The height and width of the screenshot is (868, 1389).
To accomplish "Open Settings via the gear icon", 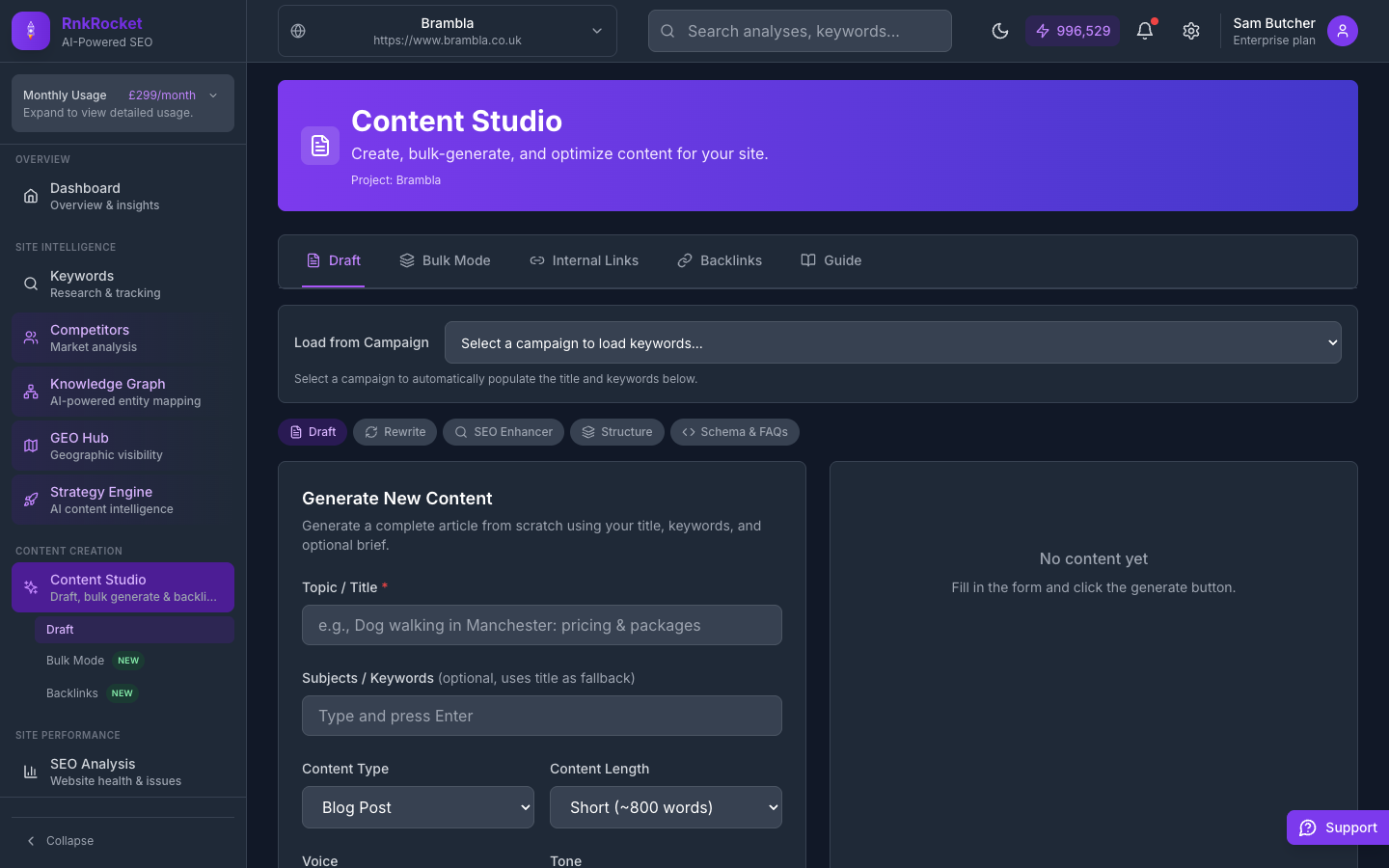I will 1191,31.
